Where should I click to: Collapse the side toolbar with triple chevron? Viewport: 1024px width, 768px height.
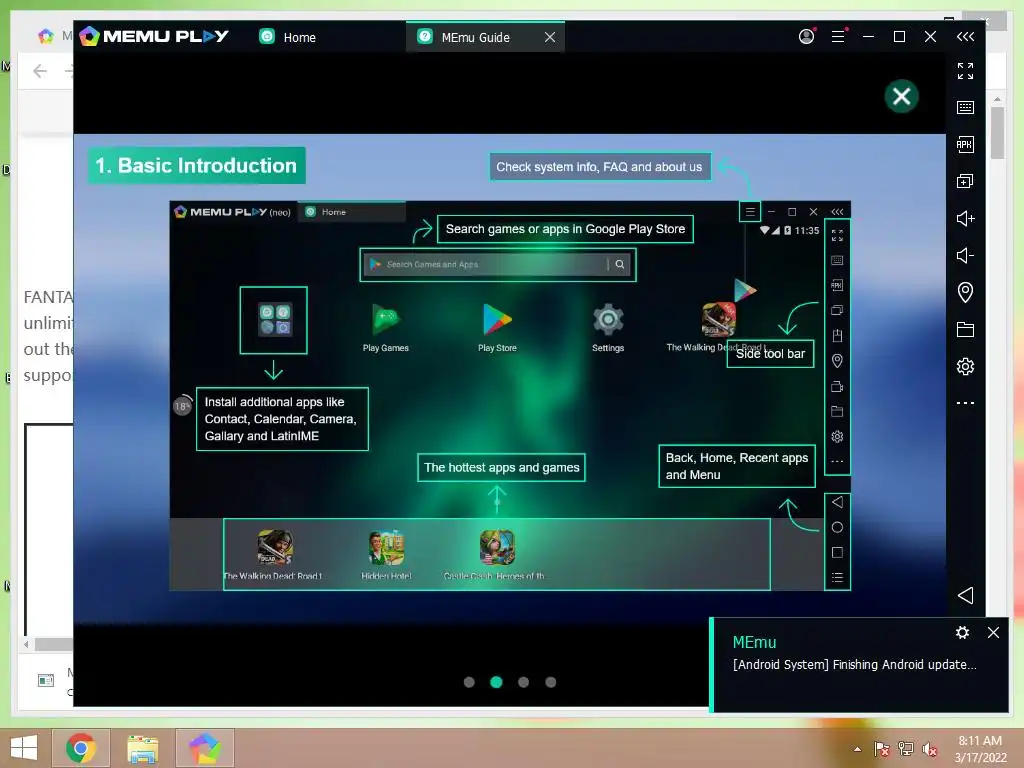(x=965, y=37)
